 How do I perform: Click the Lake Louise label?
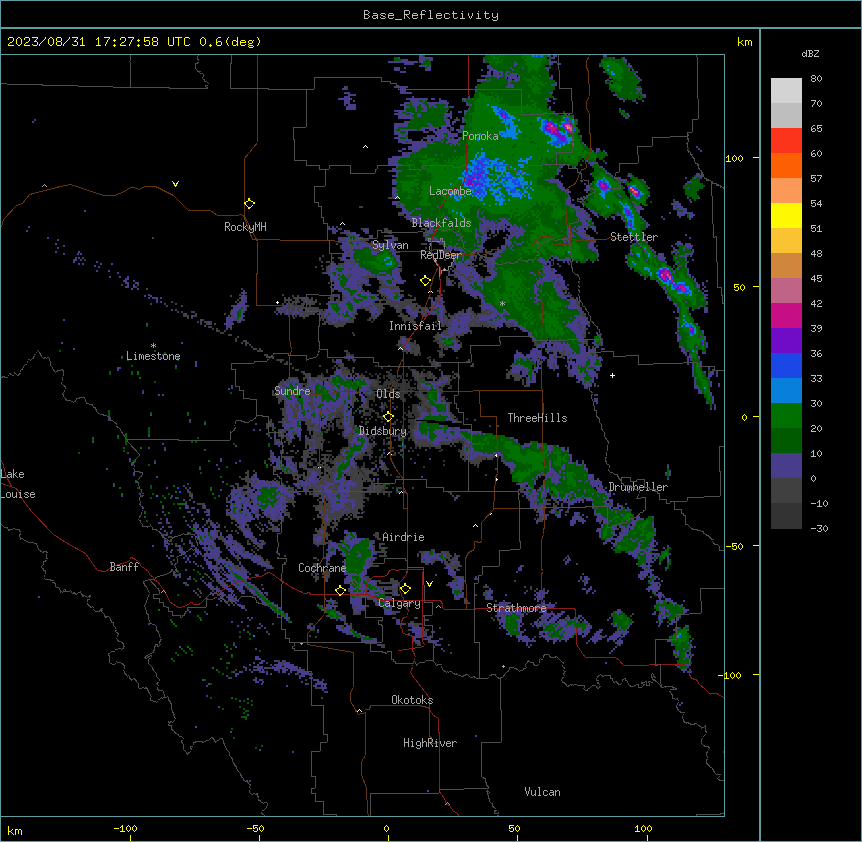click(18, 484)
